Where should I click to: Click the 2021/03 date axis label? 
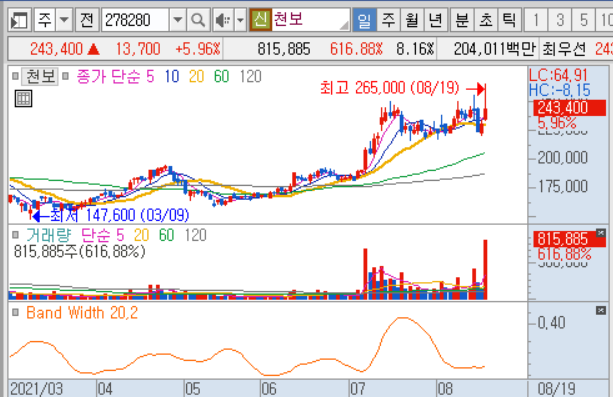(36, 389)
